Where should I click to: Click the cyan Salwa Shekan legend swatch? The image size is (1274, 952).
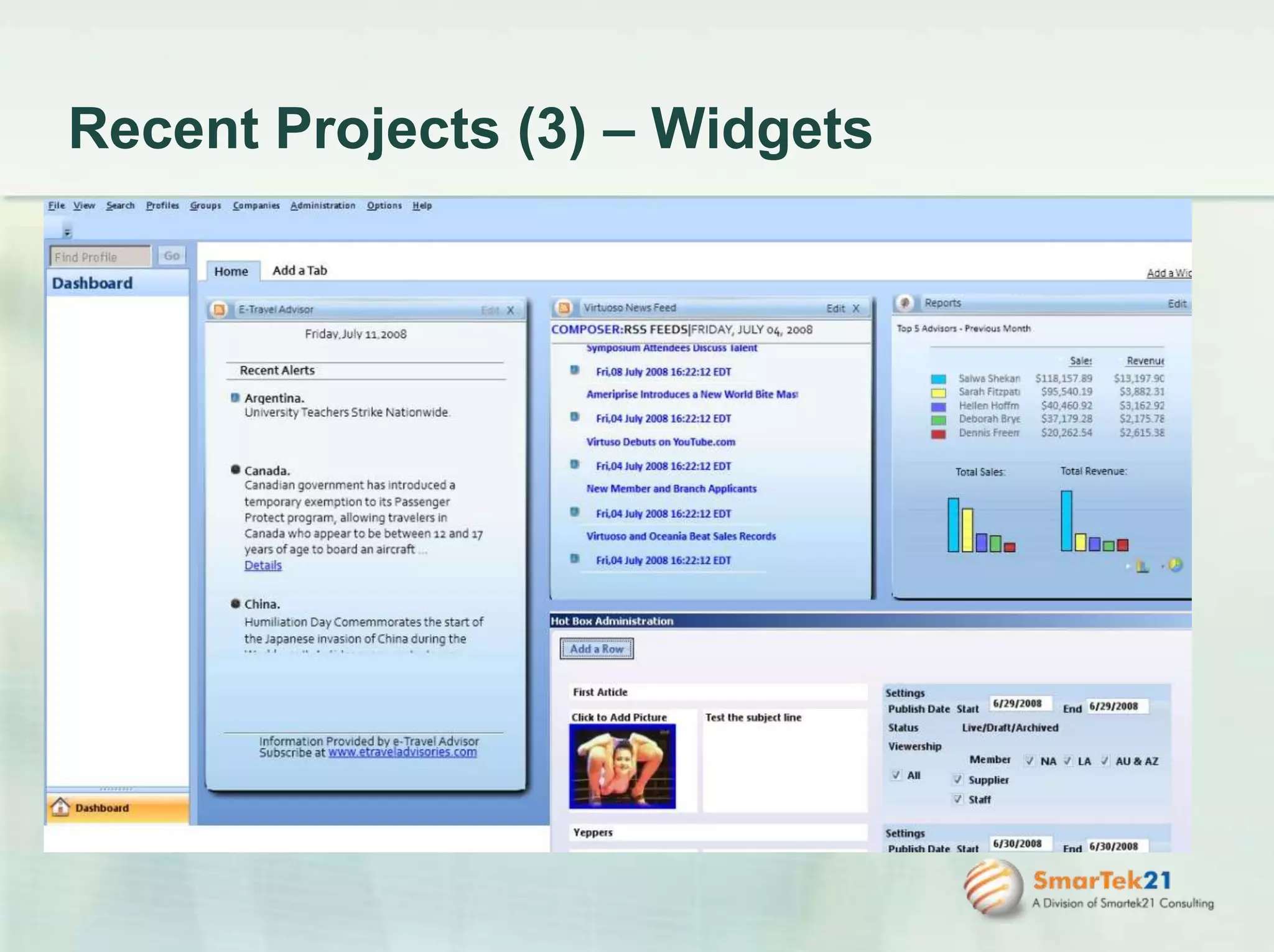[x=938, y=379]
